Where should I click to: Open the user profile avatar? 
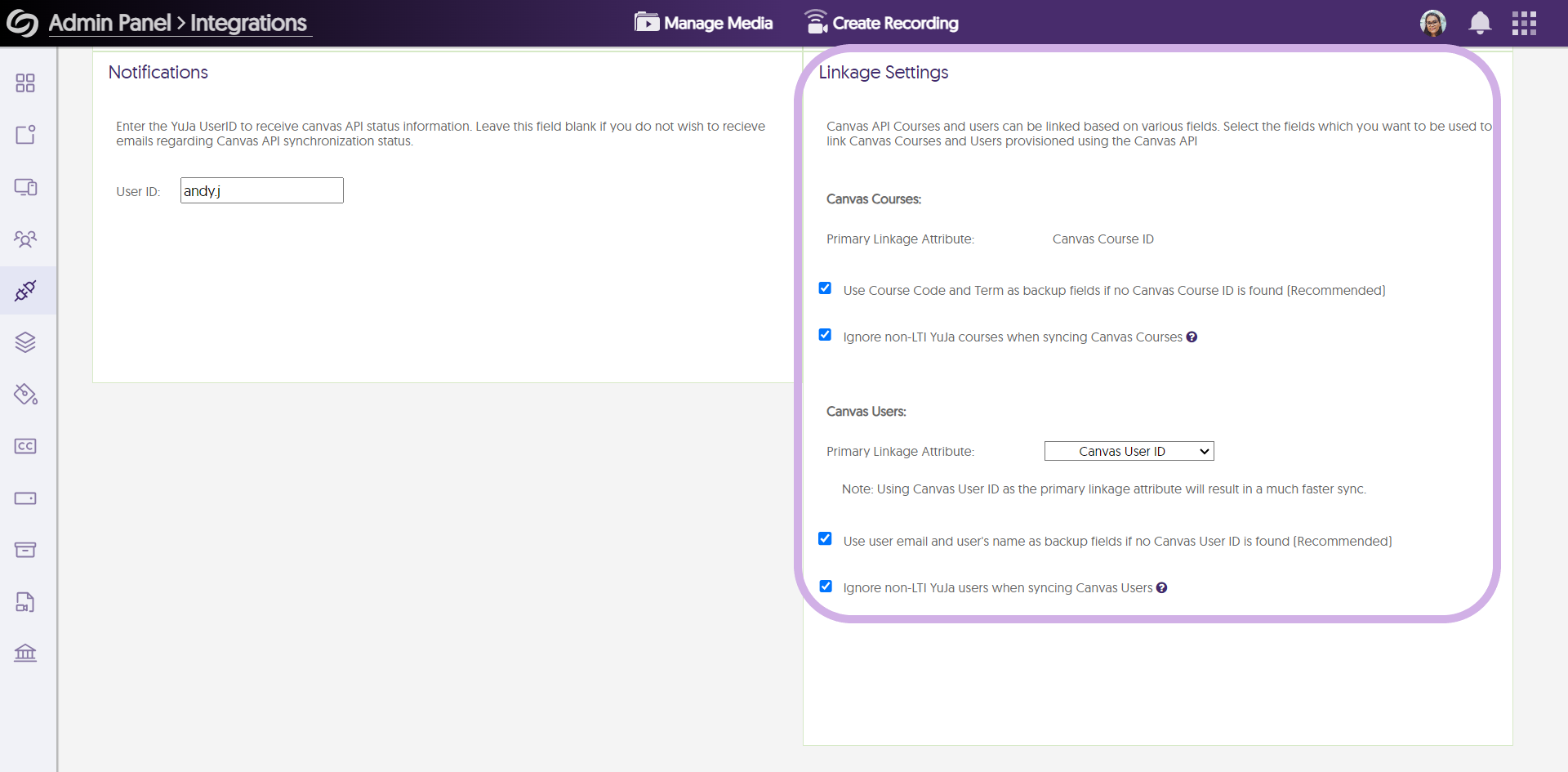tap(1432, 23)
